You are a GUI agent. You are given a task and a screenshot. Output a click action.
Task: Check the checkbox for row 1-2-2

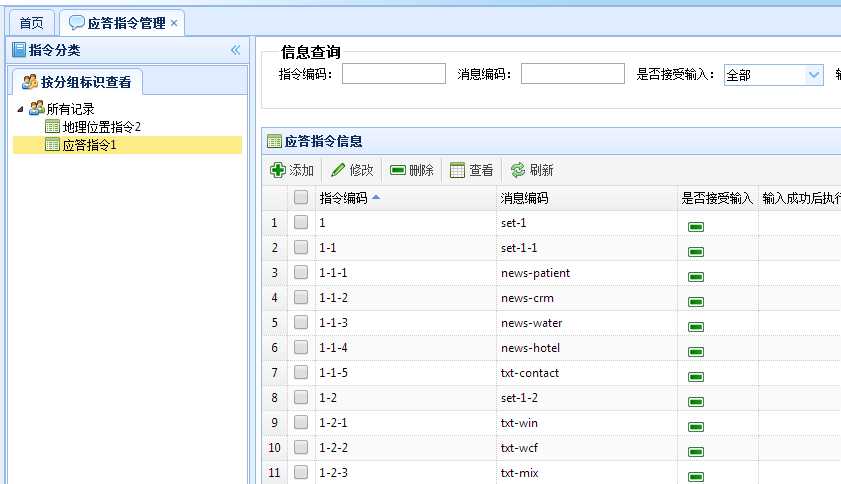301,446
